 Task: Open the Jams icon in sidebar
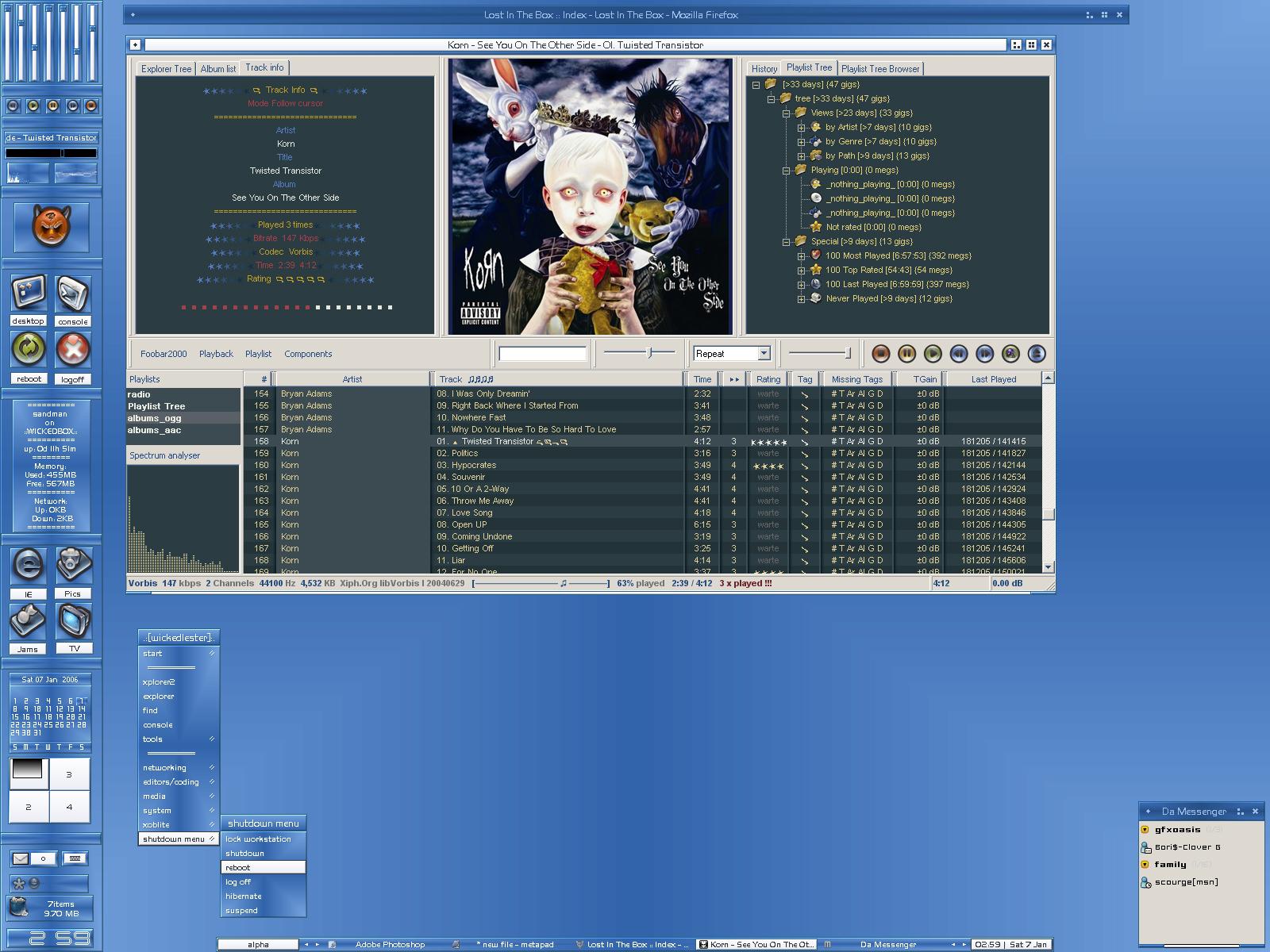(x=29, y=622)
